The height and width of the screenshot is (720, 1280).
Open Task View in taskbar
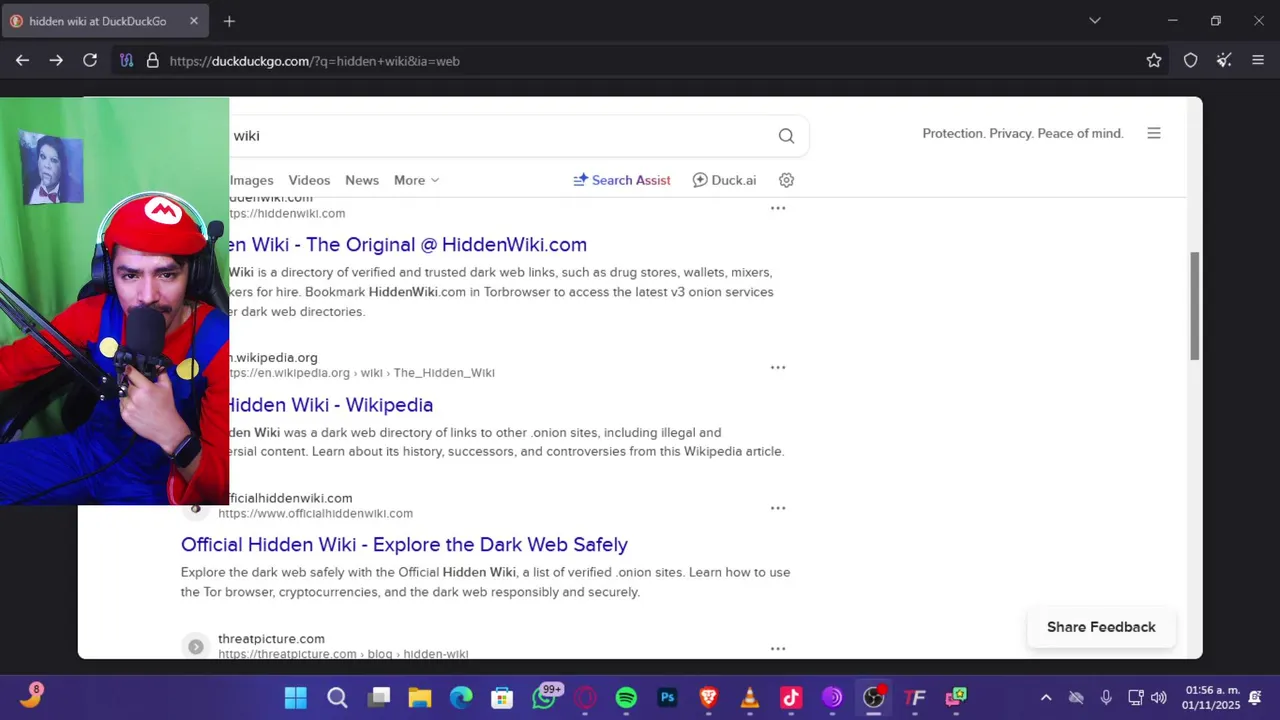click(379, 697)
